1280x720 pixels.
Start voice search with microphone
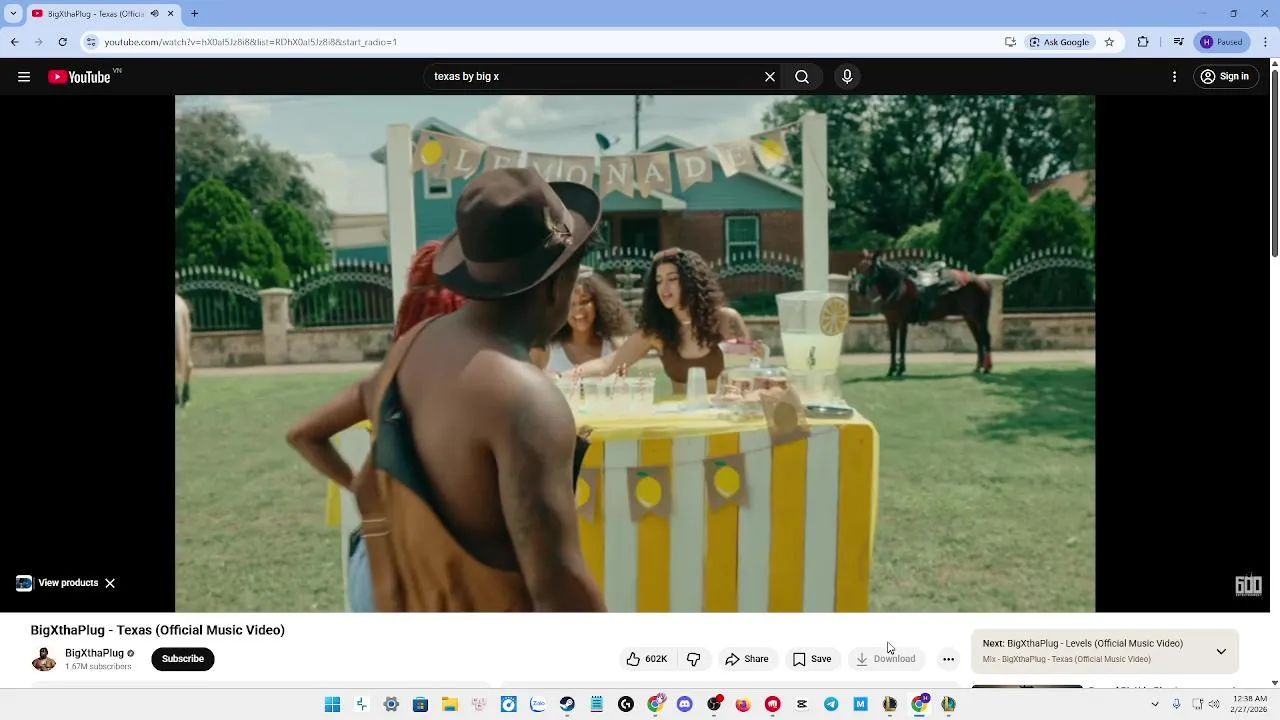847,77
